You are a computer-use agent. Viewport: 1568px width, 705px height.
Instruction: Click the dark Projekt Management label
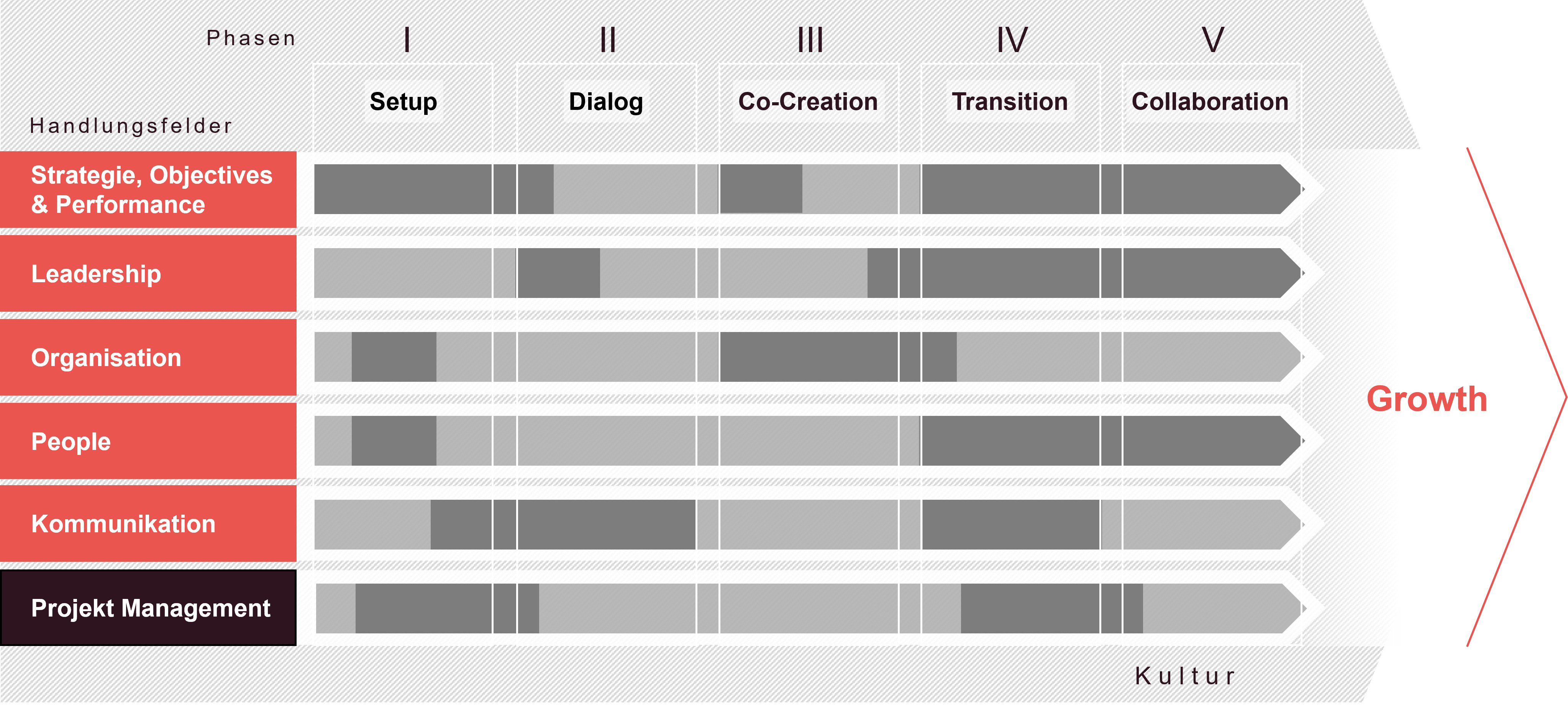(x=150, y=608)
